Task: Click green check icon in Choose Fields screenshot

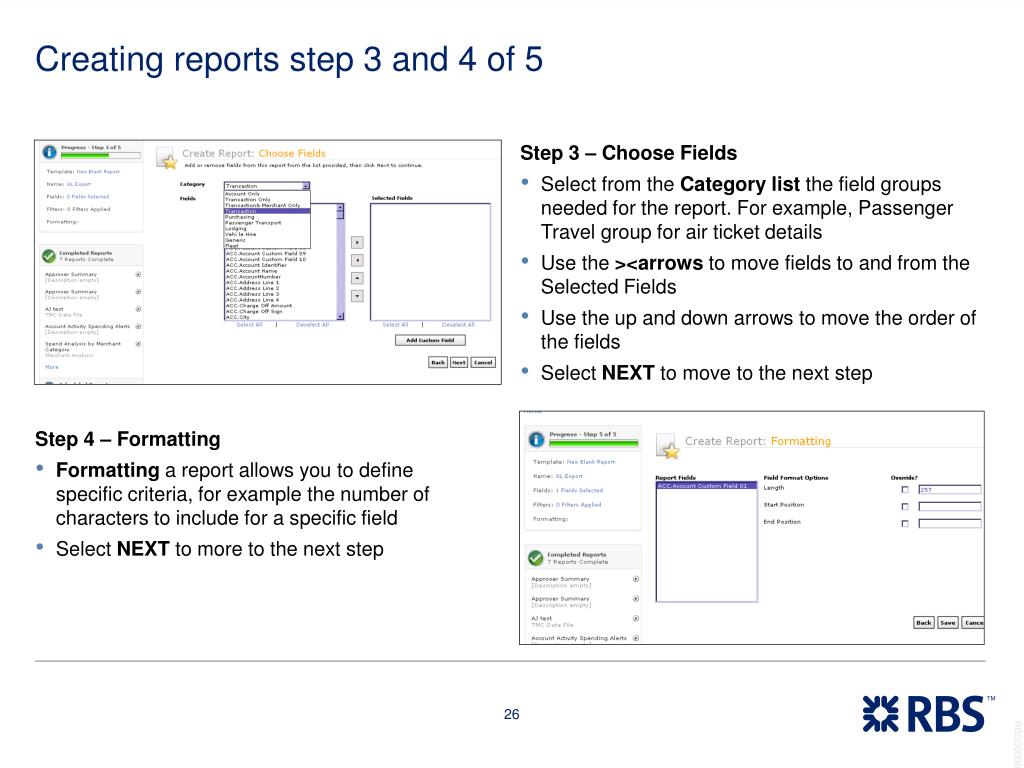Action: point(49,256)
